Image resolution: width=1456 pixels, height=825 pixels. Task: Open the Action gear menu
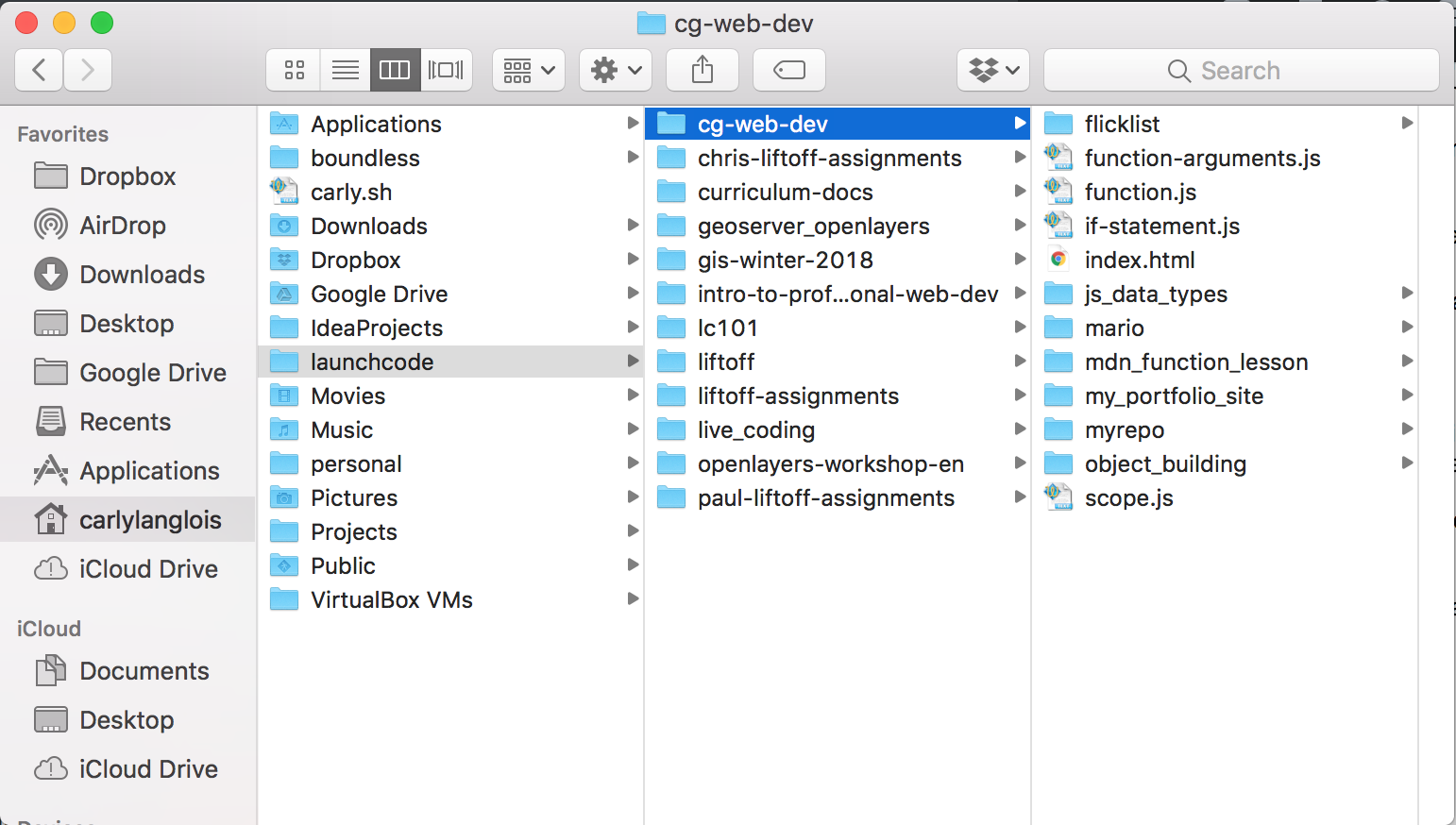click(616, 71)
